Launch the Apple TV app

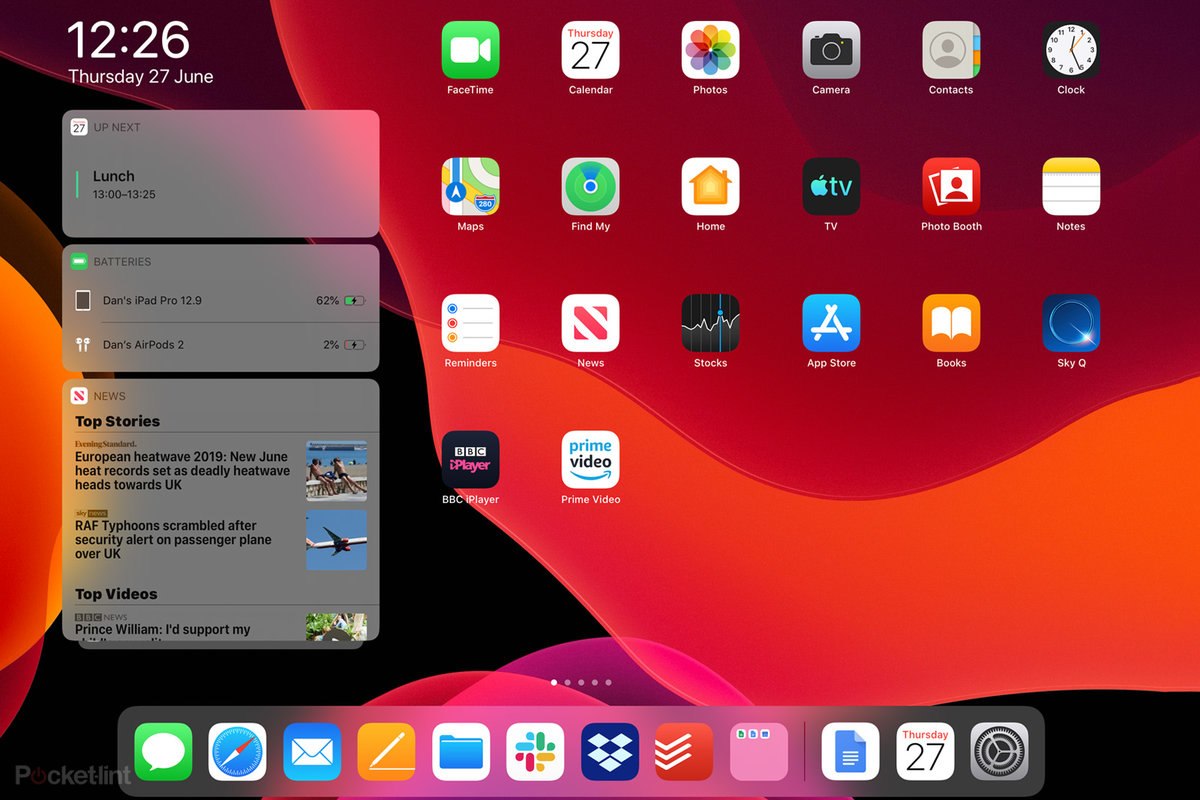[831, 186]
